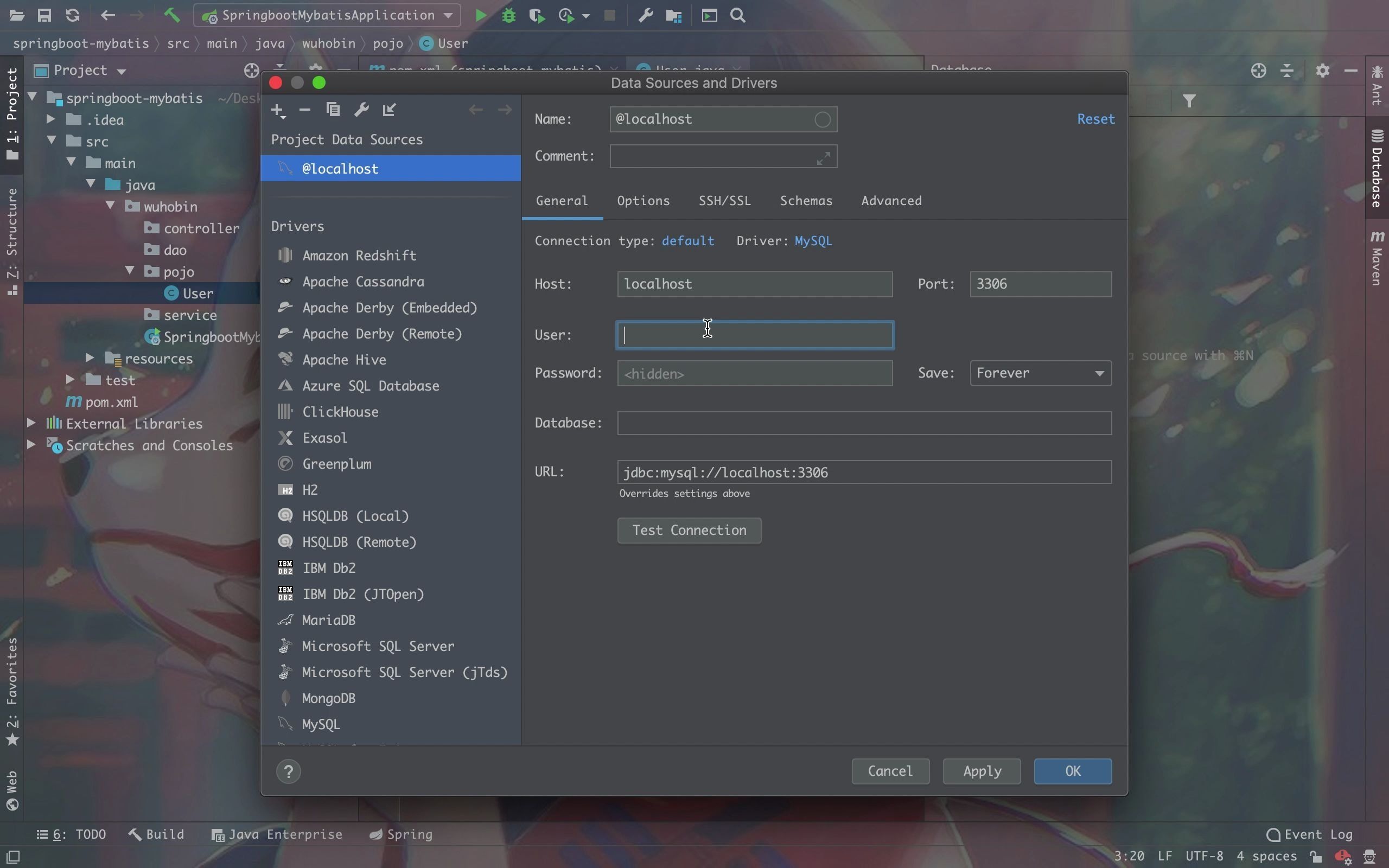The width and height of the screenshot is (1389, 868).
Task: Click into the Database input field
Action: (x=864, y=423)
